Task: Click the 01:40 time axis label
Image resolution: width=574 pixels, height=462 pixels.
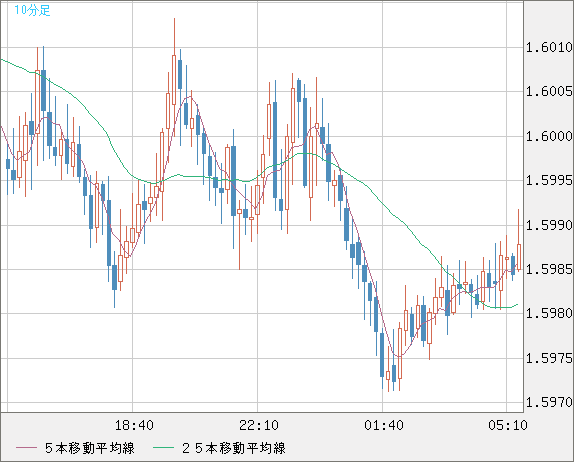Action: click(x=384, y=425)
